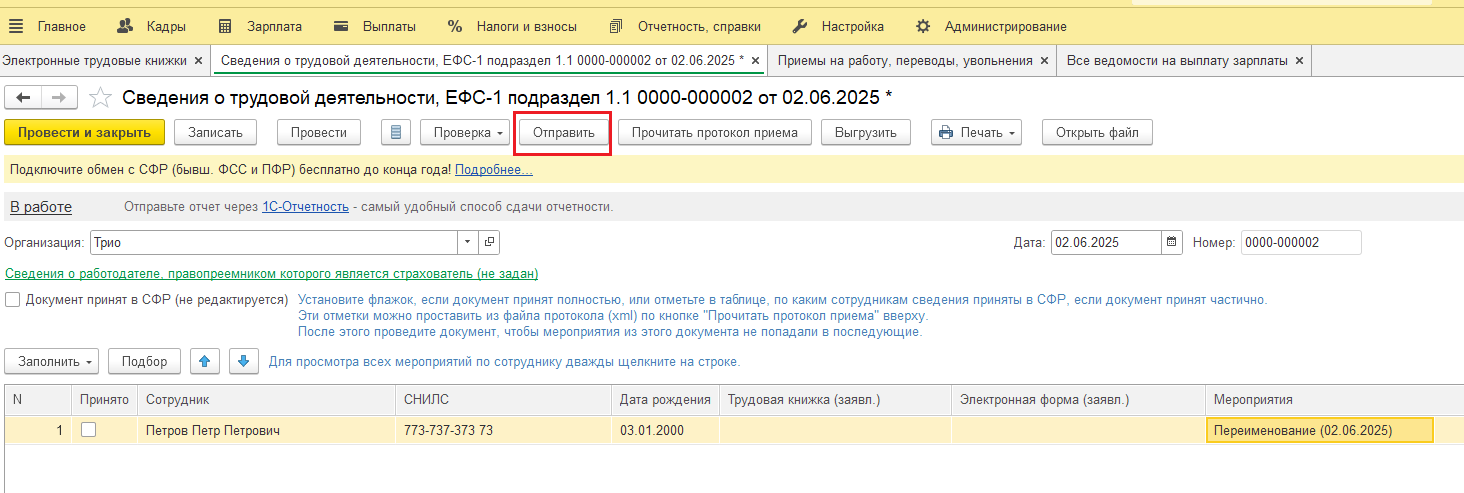
Task: Add document to favorites with star icon
Action: 100,97
